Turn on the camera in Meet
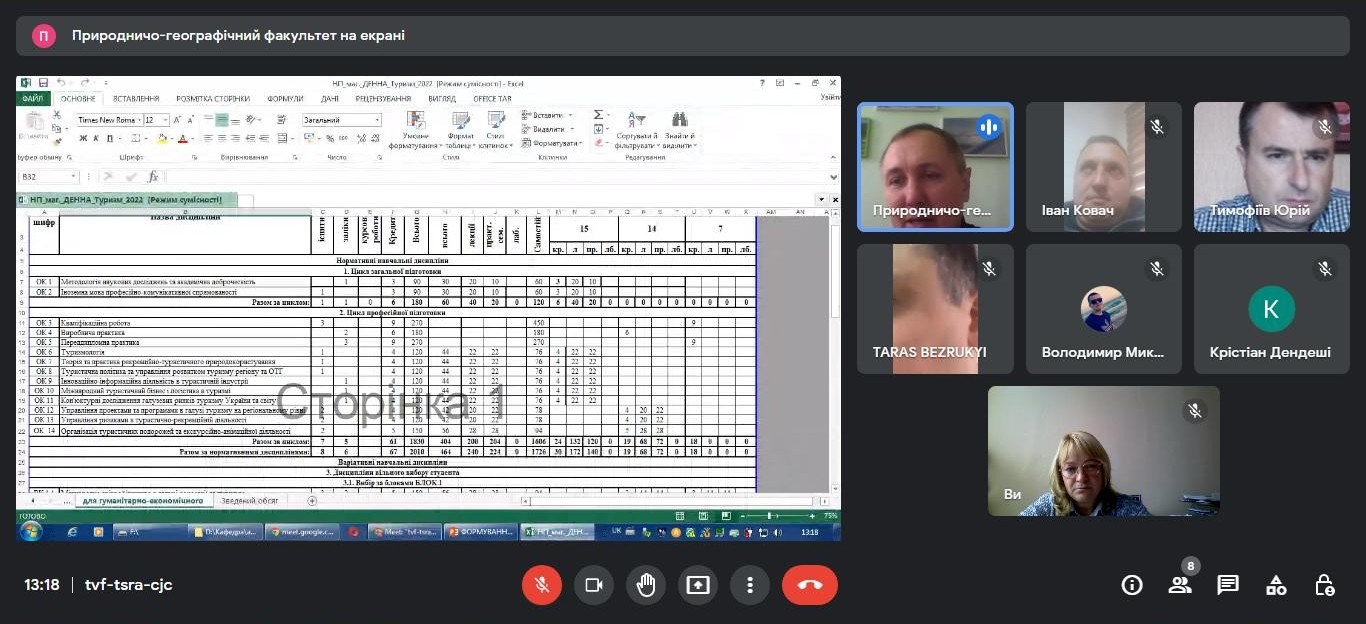The height and width of the screenshot is (624, 1366). (594, 585)
